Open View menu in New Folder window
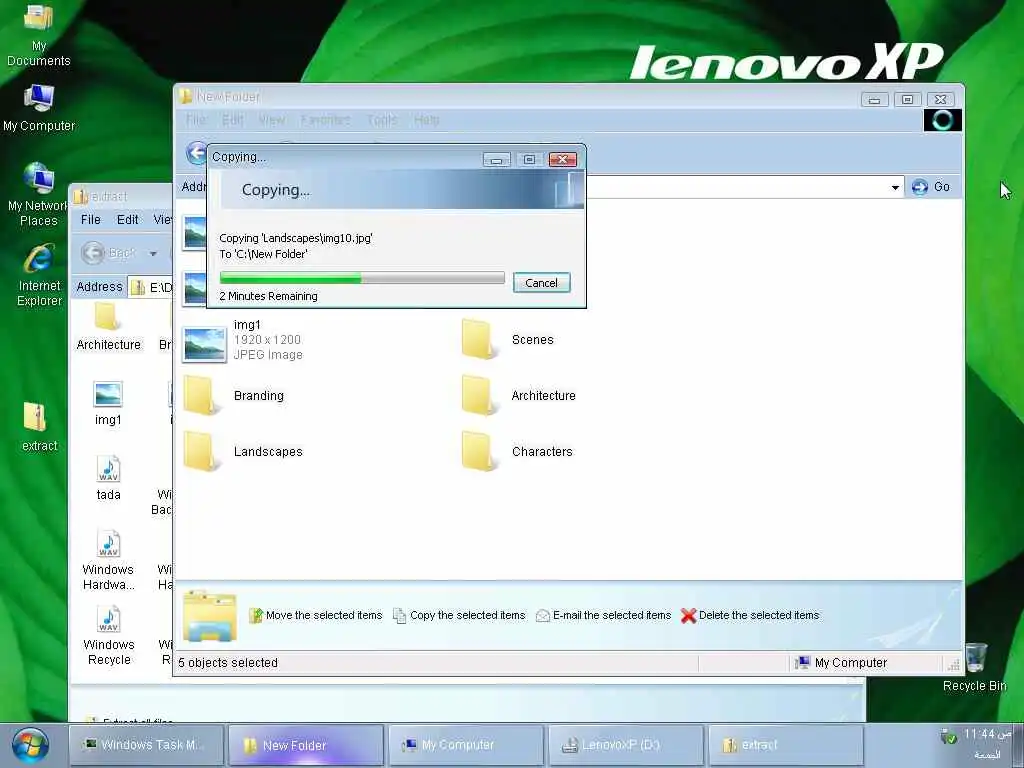1024x768 pixels. pyautogui.click(x=272, y=120)
